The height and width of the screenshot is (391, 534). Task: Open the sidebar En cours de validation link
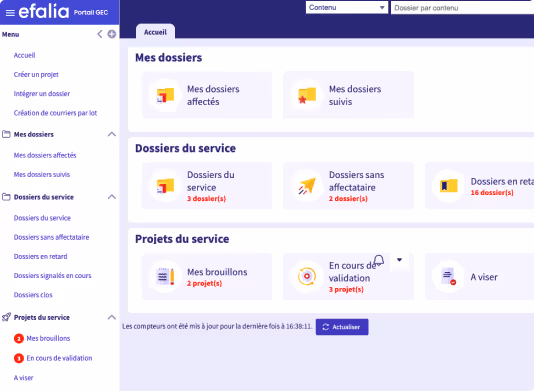coord(60,358)
